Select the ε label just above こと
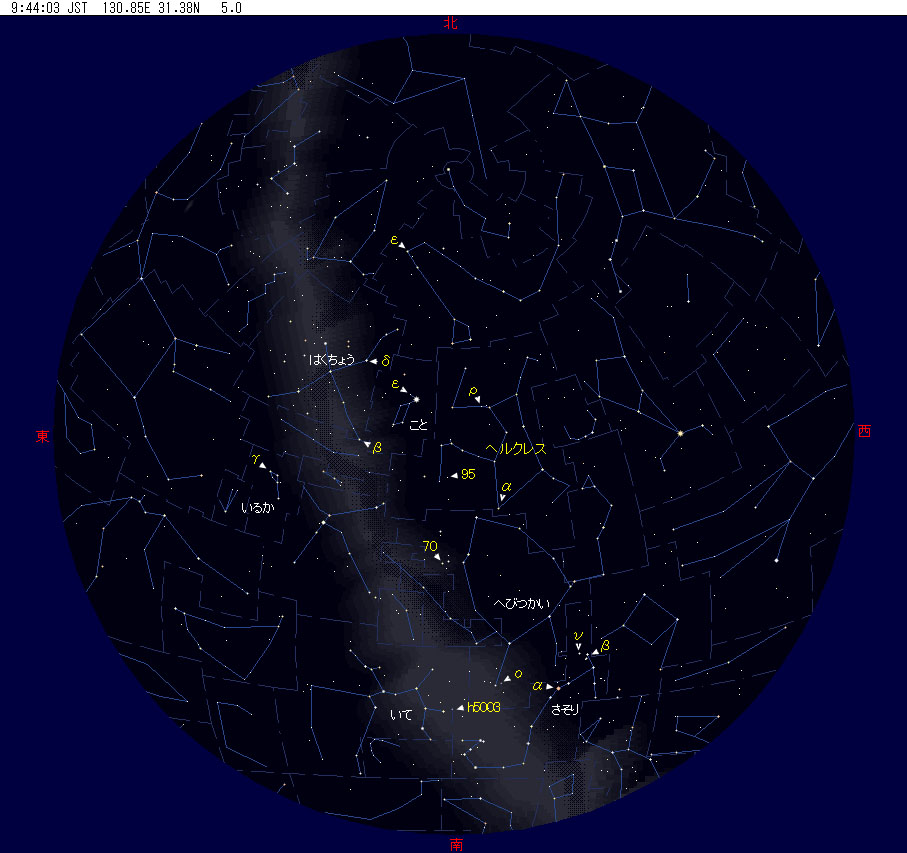Viewport: 907px width, 853px height. coord(395,383)
